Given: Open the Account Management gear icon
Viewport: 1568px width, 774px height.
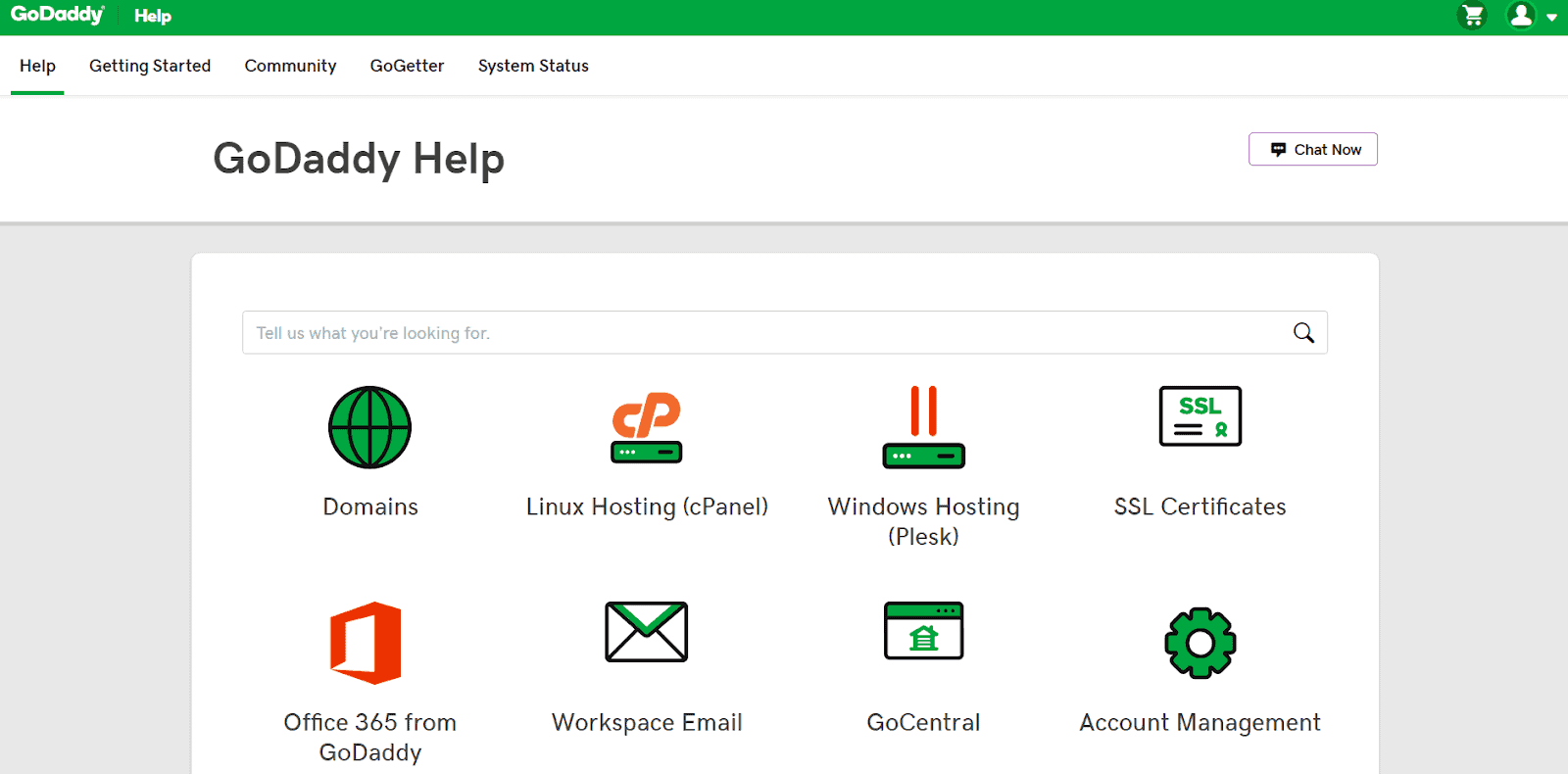Looking at the screenshot, I should click(x=1200, y=643).
